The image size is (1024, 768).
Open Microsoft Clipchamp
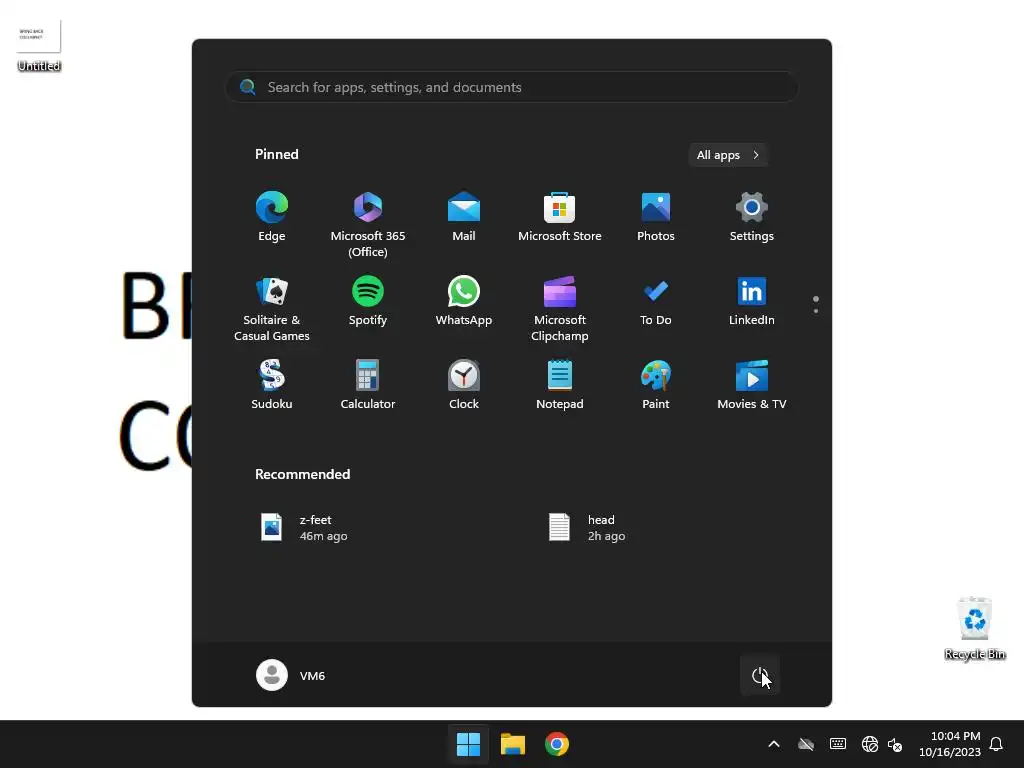560,308
